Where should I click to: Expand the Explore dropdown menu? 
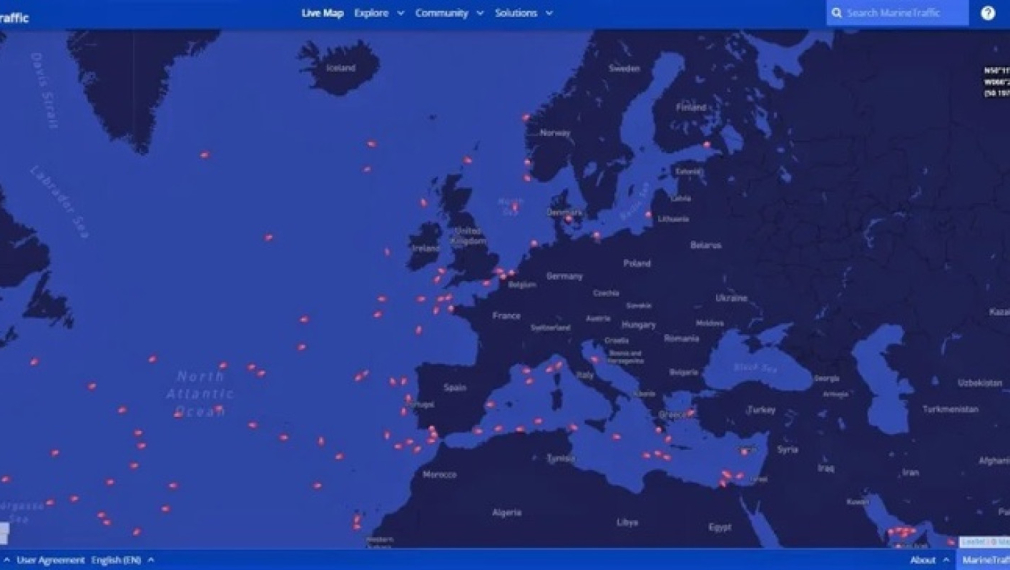point(379,13)
